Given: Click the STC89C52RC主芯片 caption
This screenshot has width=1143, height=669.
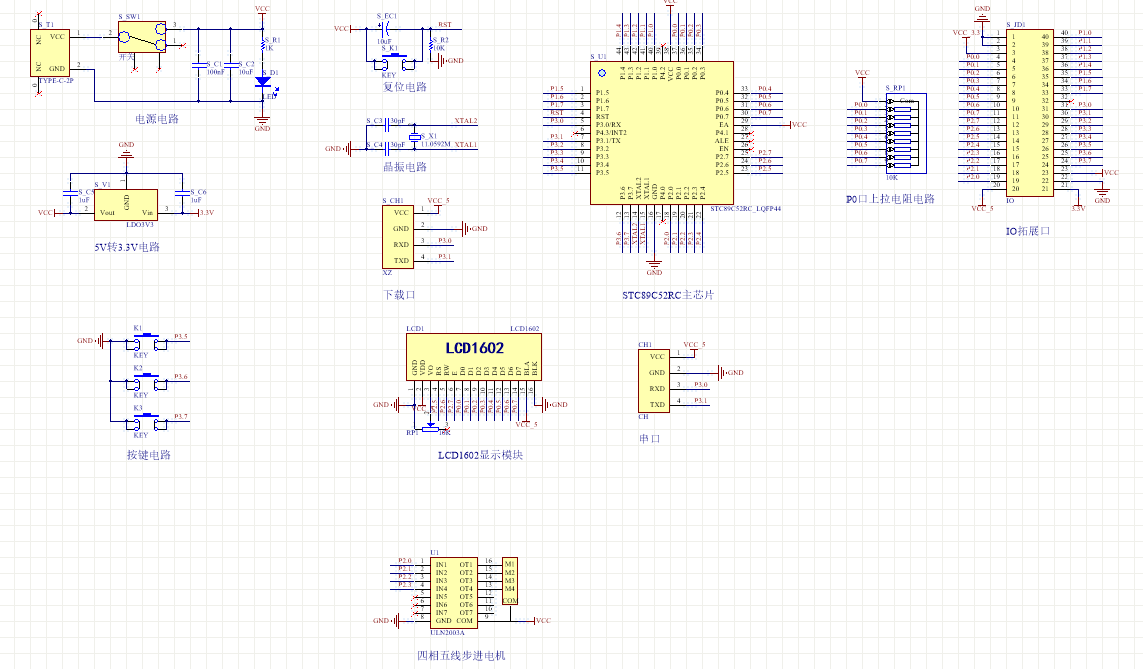Looking at the screenshot, I should 668,295.
